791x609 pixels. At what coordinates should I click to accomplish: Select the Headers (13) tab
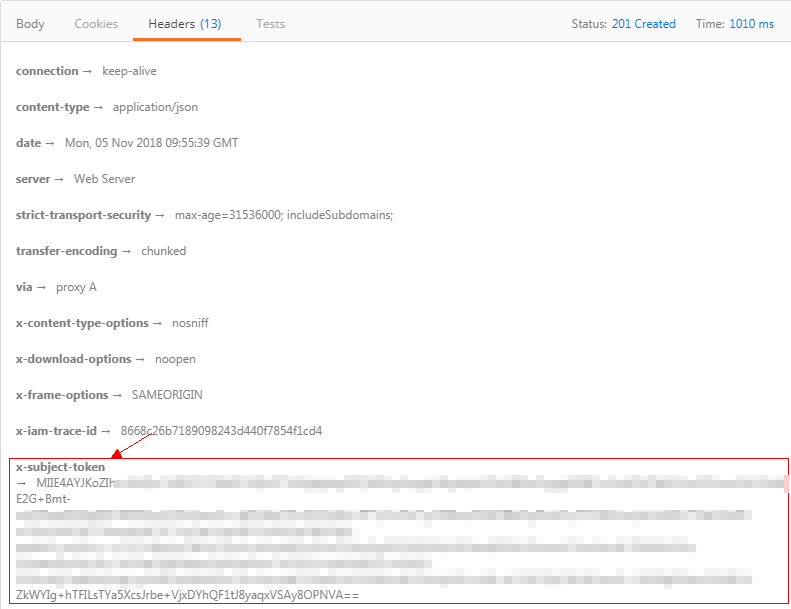185,23
